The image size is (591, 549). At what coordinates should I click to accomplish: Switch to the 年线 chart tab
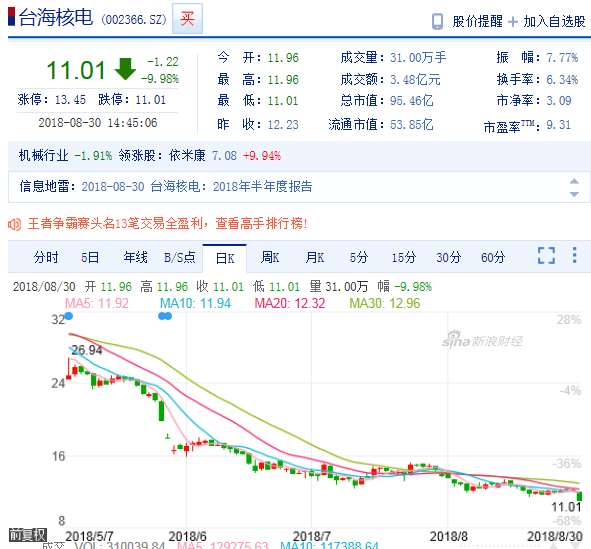[135, 257]
